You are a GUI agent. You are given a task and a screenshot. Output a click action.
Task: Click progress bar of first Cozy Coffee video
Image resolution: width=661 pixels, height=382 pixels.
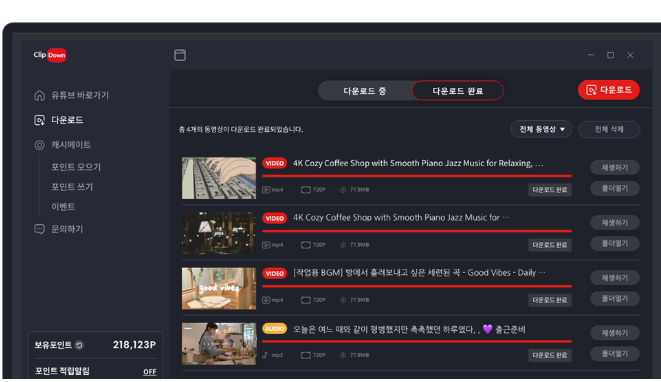417,176
